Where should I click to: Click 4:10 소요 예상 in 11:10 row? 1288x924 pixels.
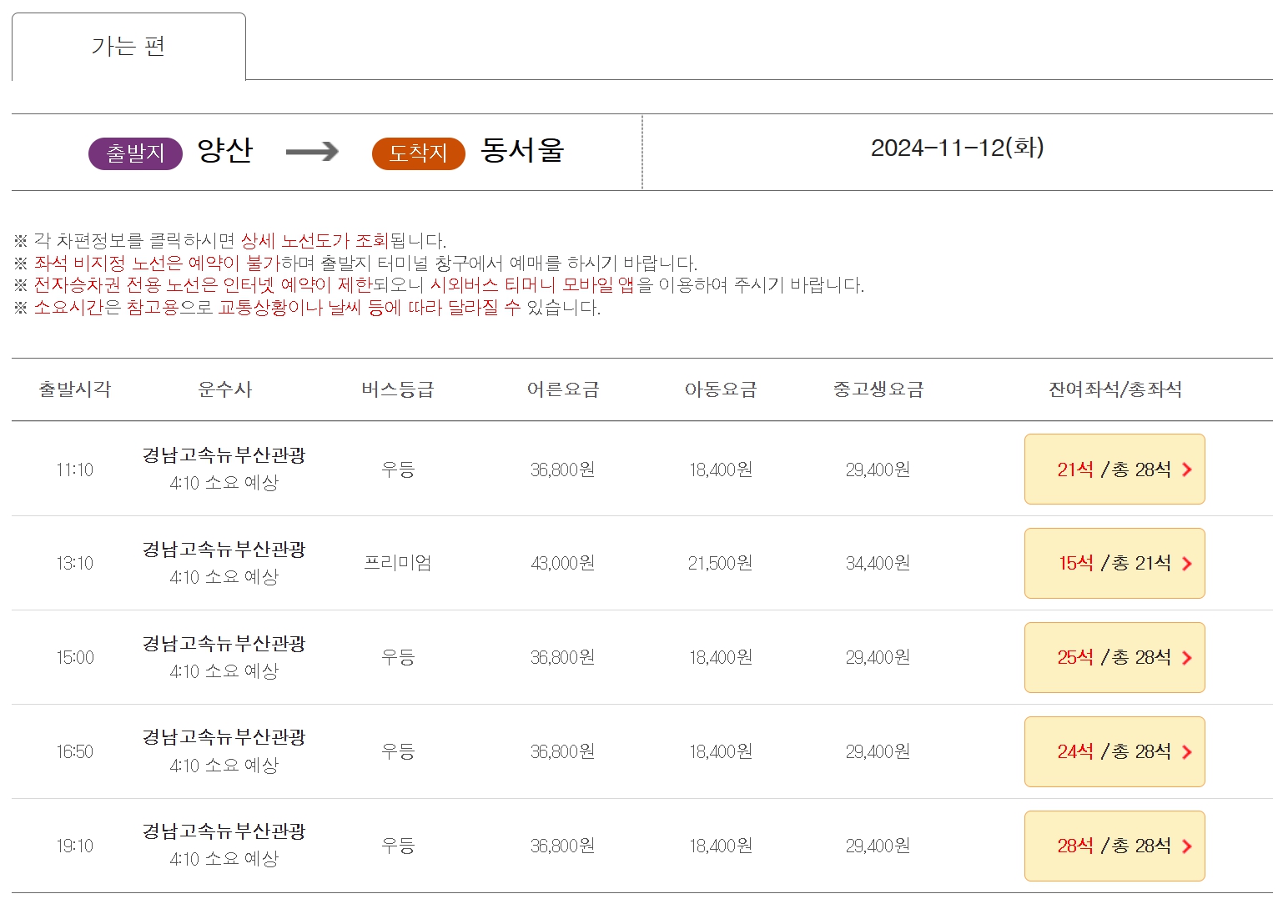(224, 483)
